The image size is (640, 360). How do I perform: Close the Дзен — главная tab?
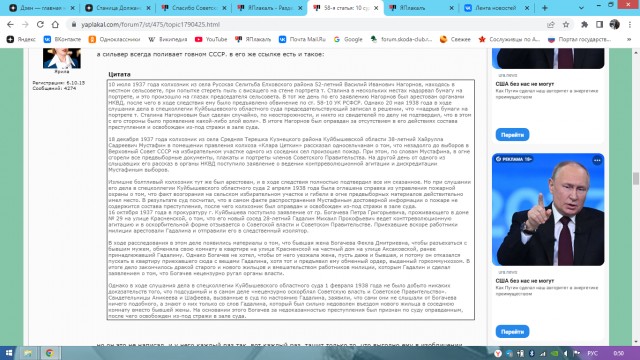coord(73,8)
